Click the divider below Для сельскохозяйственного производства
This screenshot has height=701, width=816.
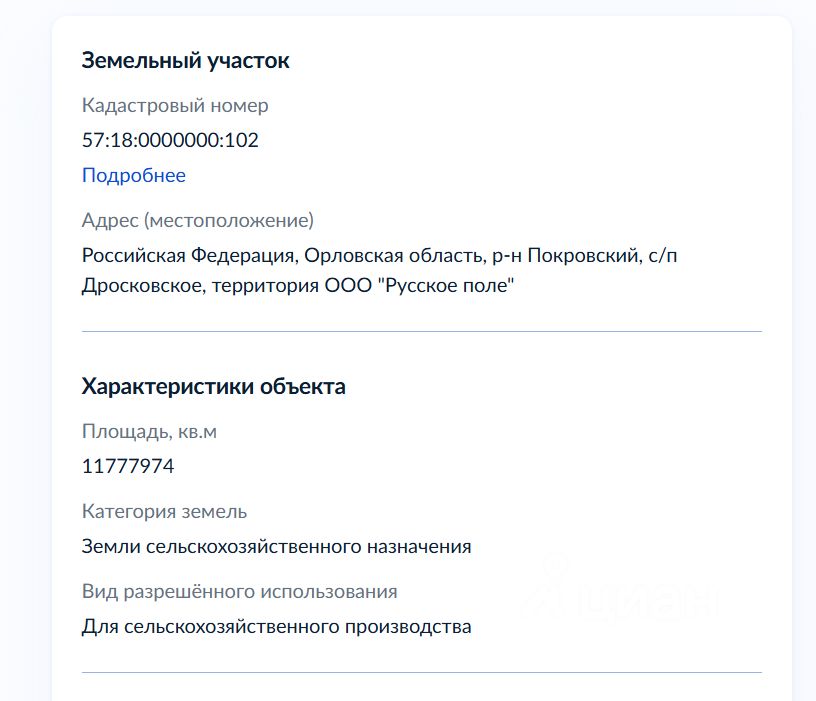pyautogui.click(x=421, y=673)
